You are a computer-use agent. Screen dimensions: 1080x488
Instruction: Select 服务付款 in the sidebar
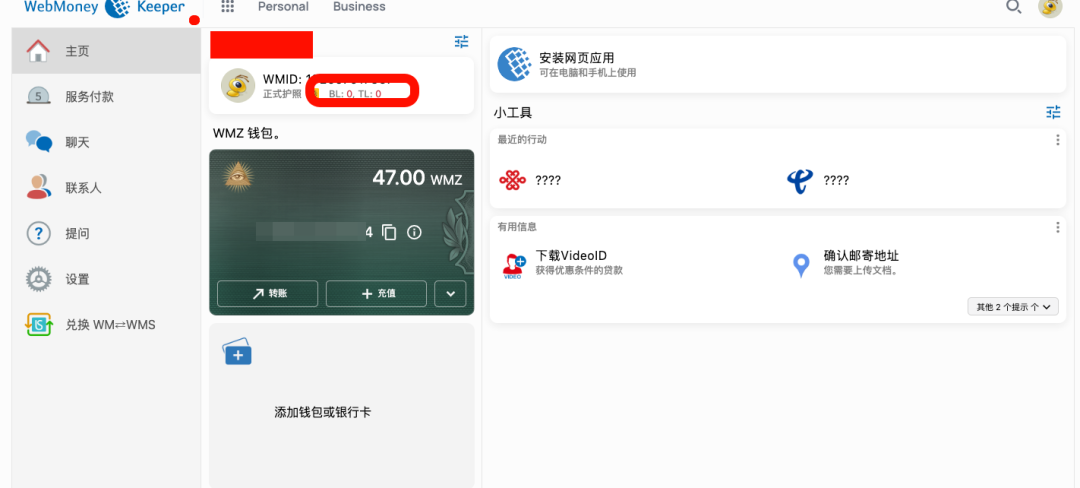(89, 96)
